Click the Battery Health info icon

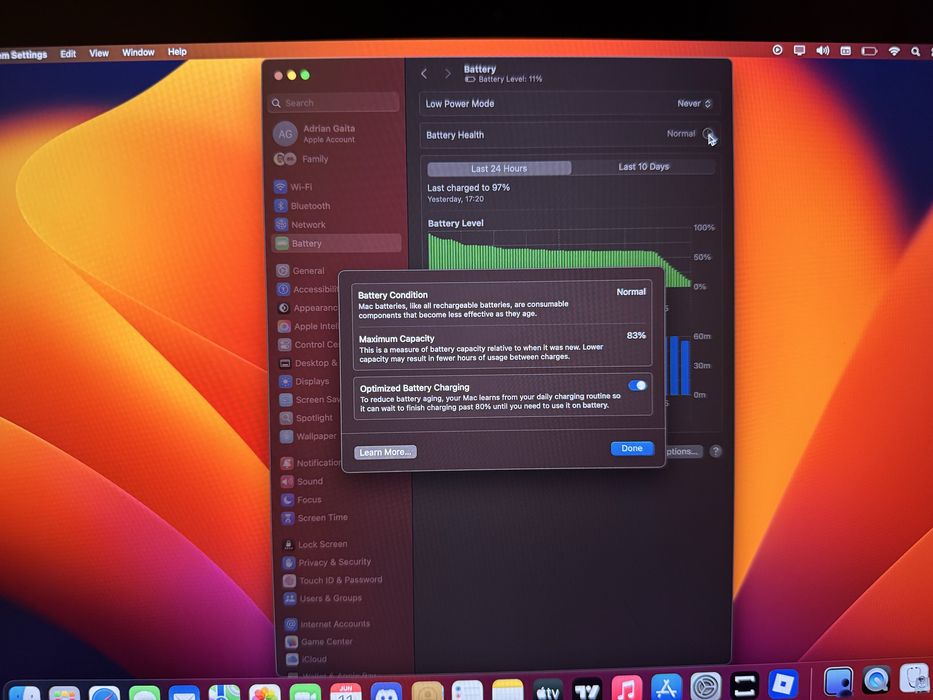tap(707, 133)
